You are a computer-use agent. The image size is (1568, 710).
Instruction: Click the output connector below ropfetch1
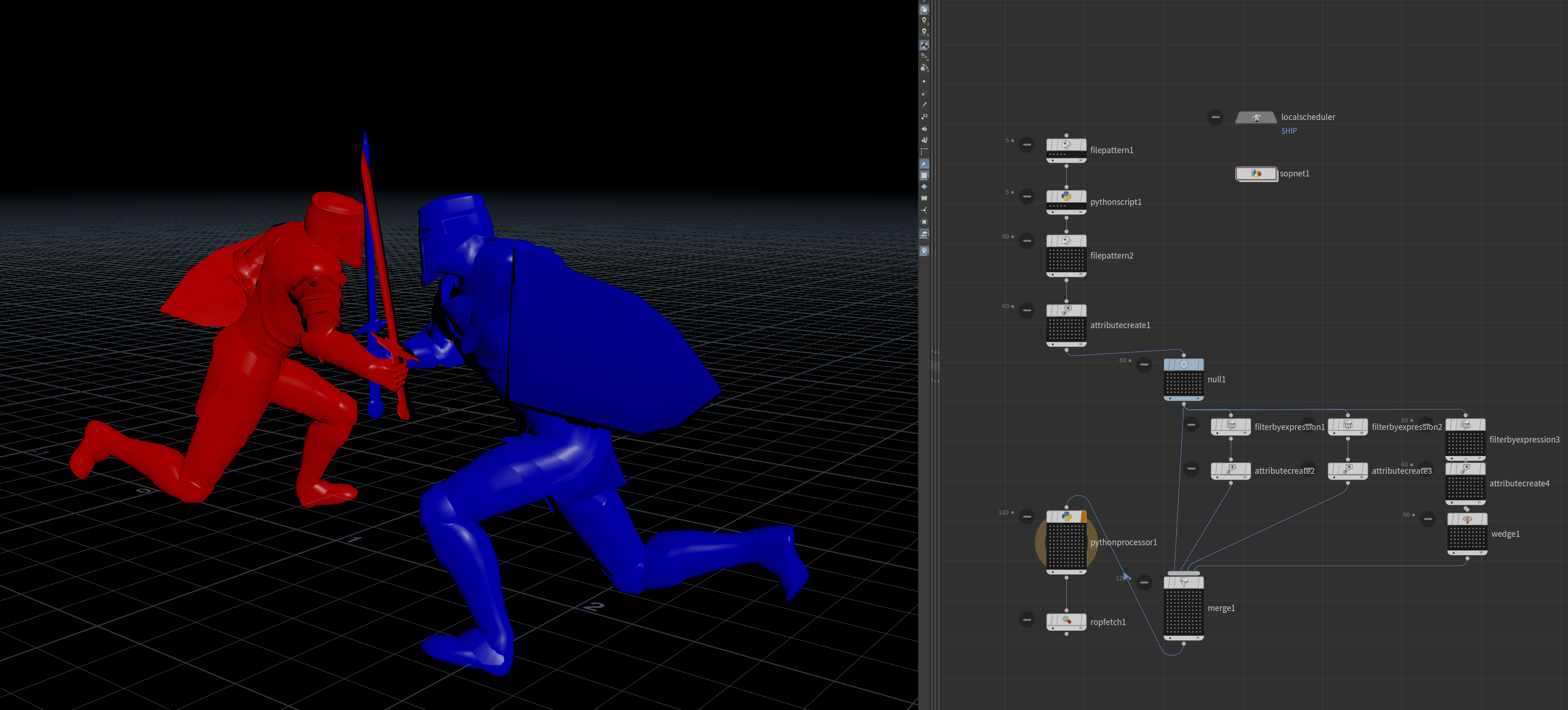[1066, 634]
